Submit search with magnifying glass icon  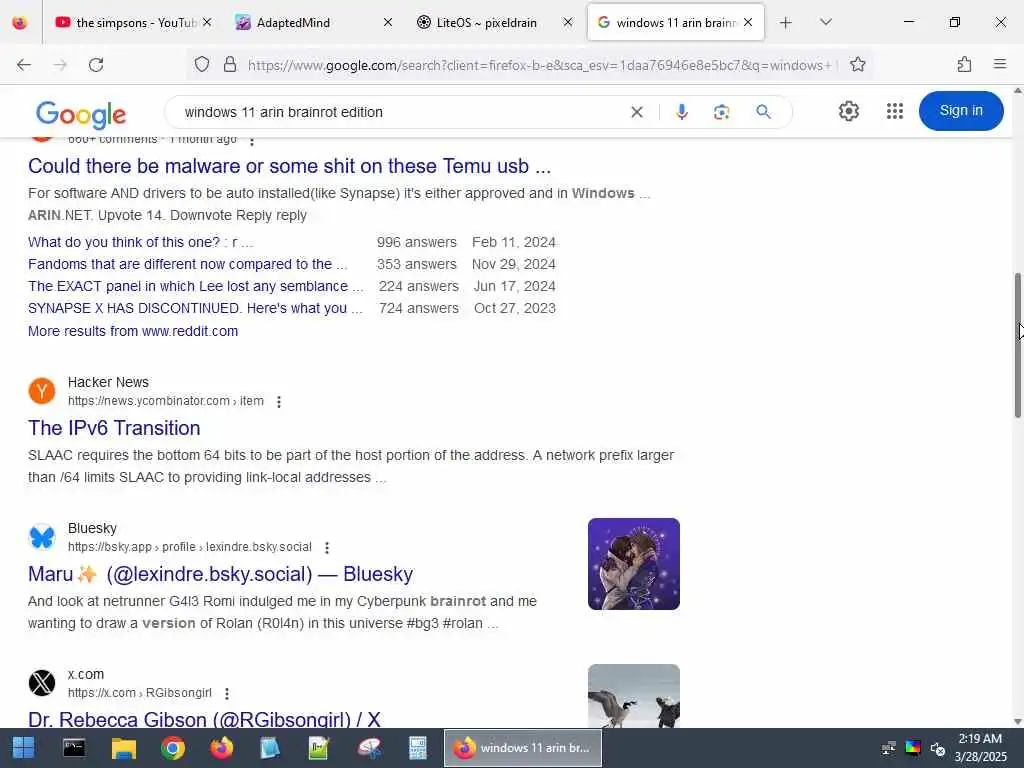pyautogui.click(x=763, y=112)
